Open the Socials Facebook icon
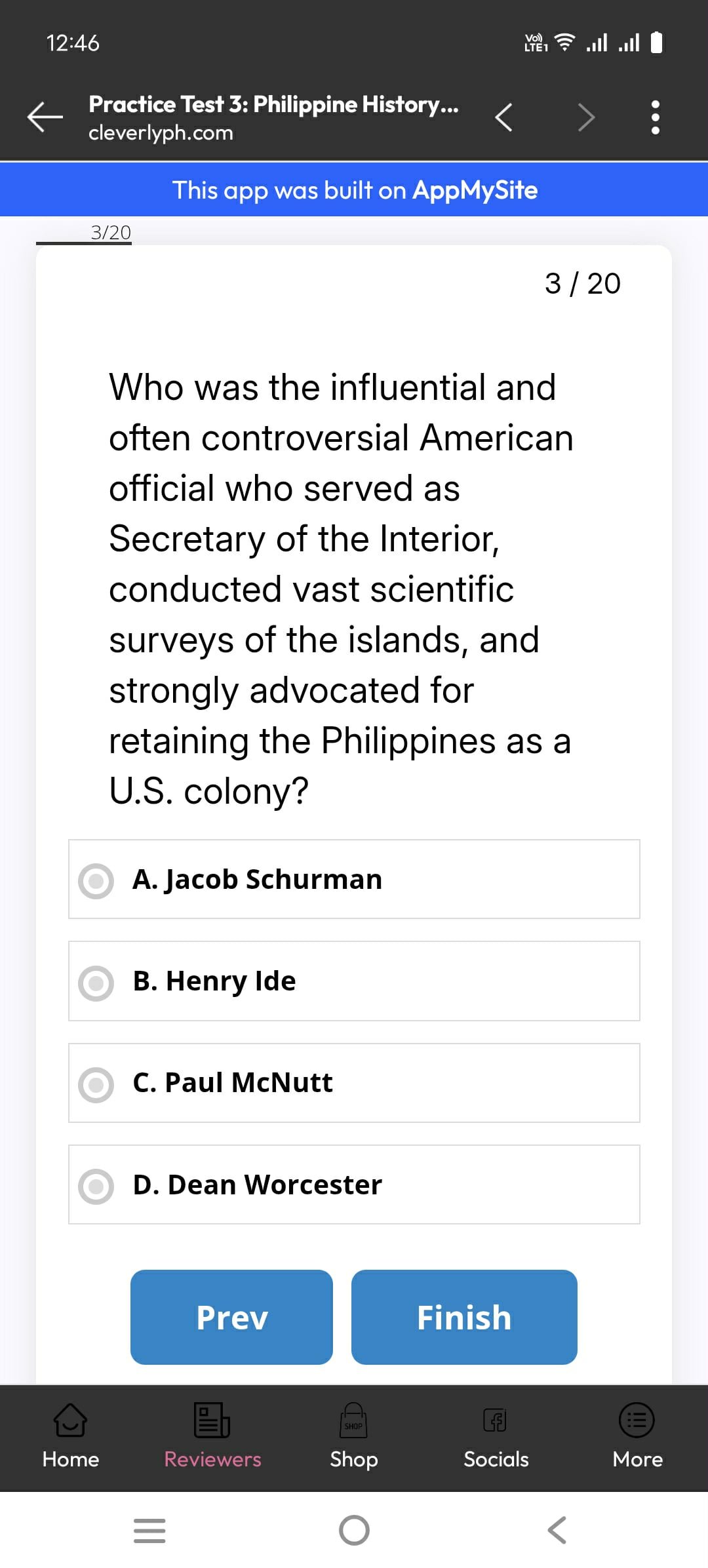 (x=496, y=1420)
